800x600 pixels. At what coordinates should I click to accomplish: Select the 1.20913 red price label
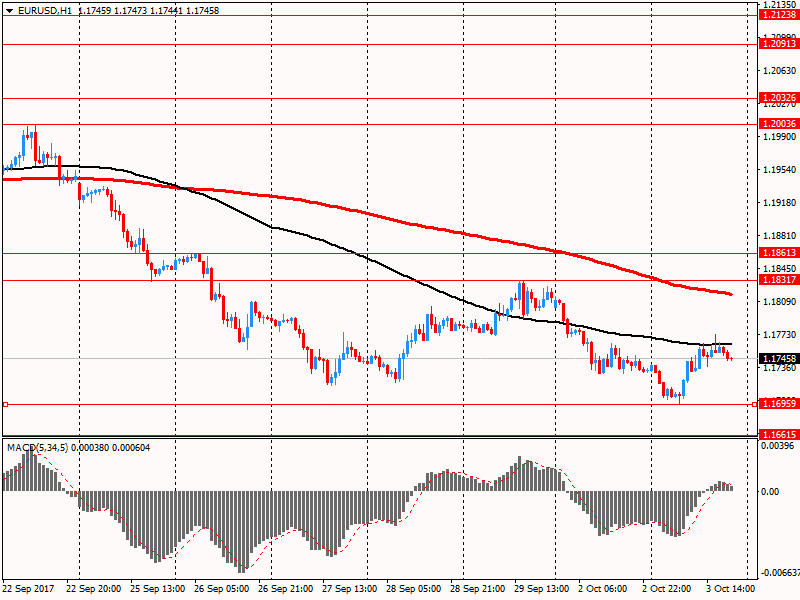779,44
